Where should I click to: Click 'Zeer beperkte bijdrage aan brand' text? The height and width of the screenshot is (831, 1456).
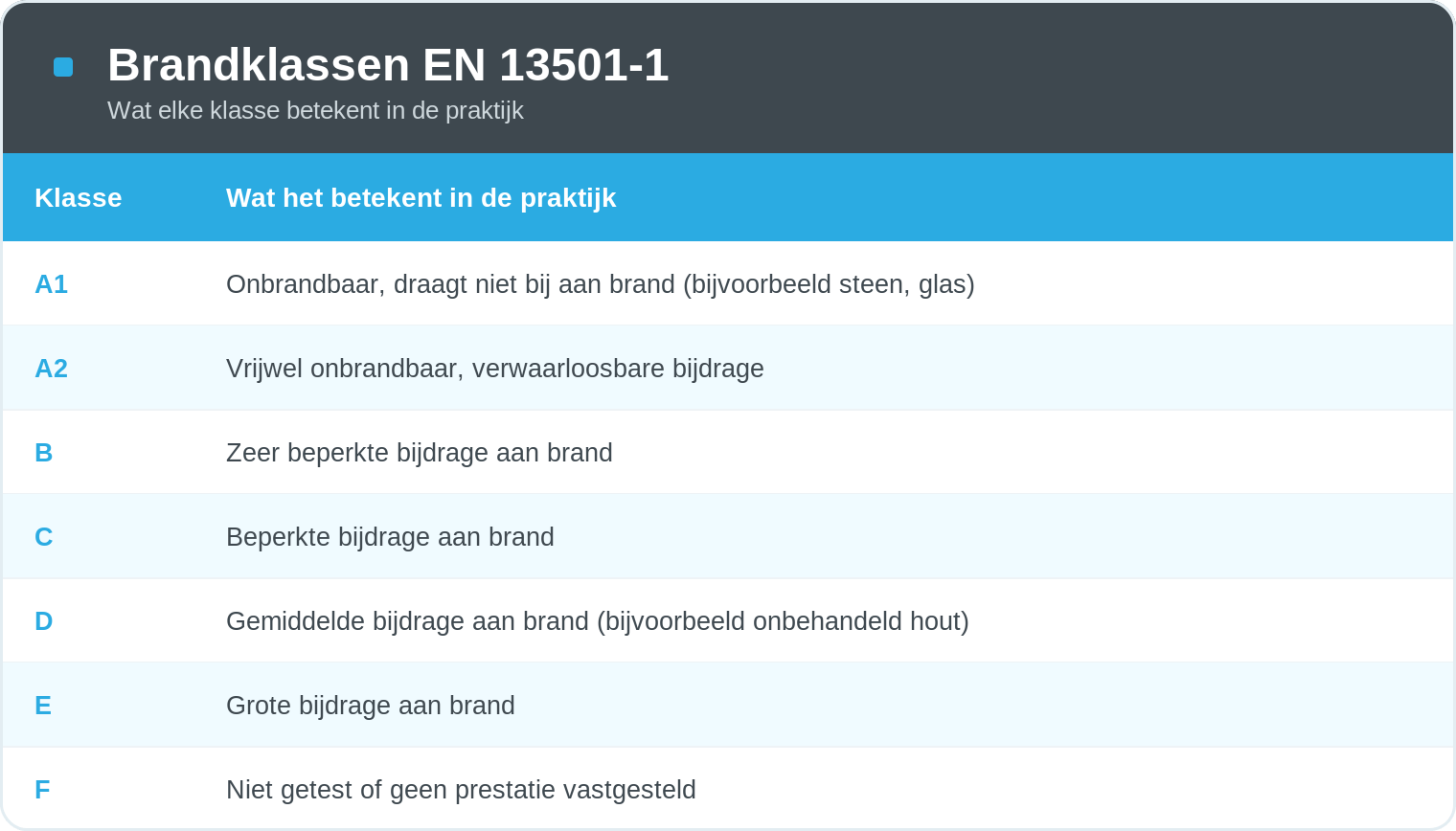[x=420, y=453]
